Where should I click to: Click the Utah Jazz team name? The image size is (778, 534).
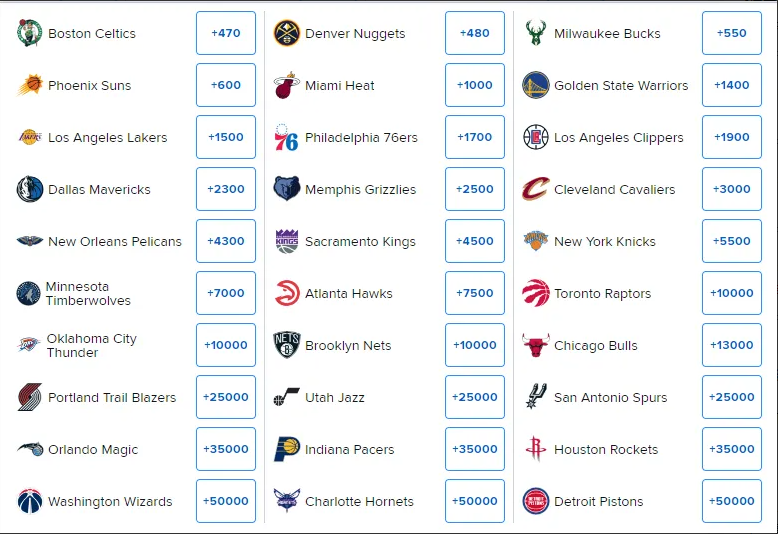(335, 398)
